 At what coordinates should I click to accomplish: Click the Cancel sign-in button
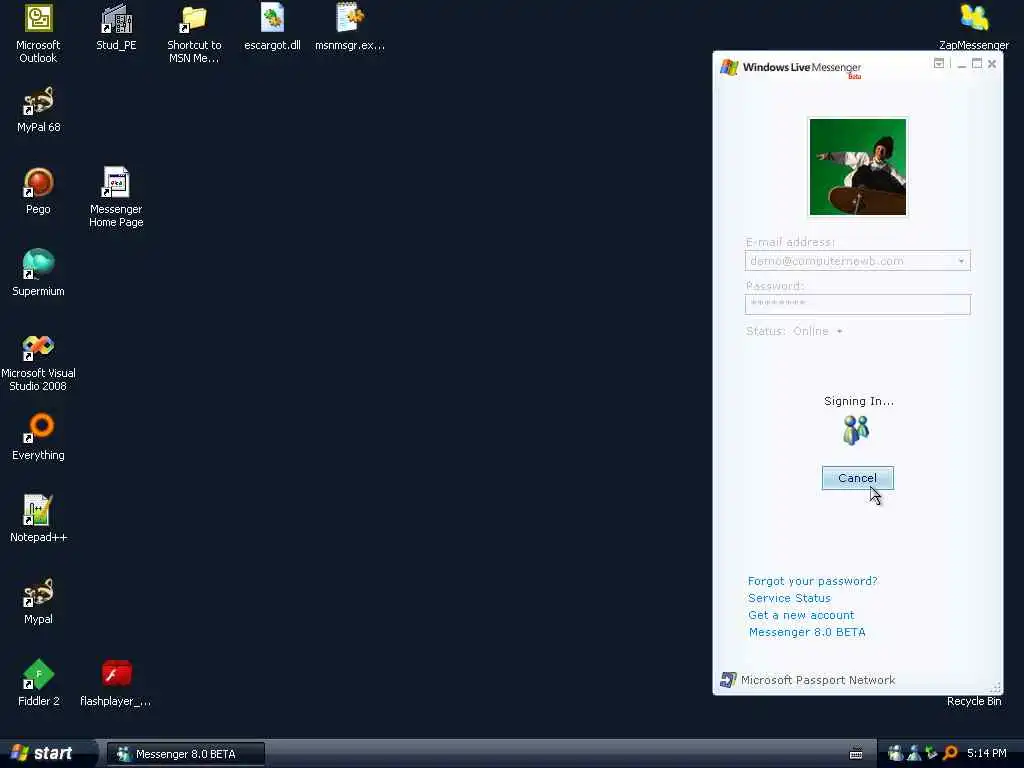tap(857, 478)
